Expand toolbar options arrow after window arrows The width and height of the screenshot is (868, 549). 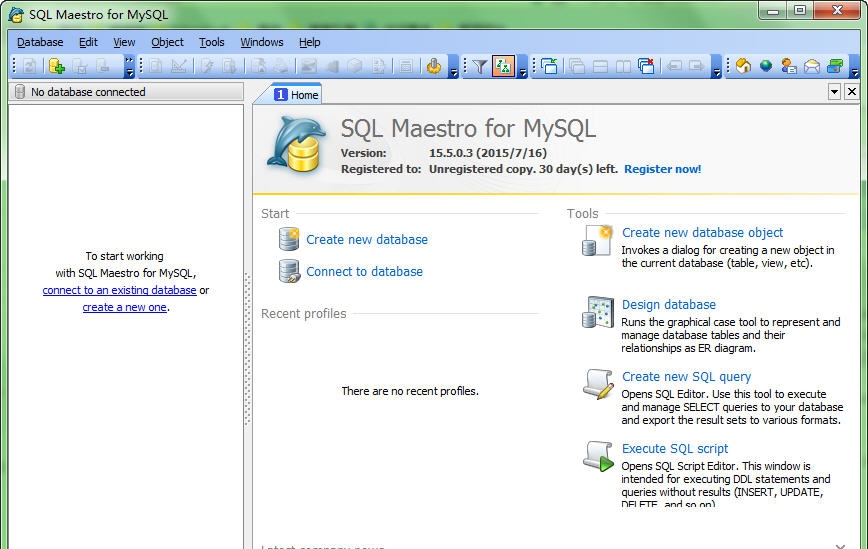[x=716, y=66]
